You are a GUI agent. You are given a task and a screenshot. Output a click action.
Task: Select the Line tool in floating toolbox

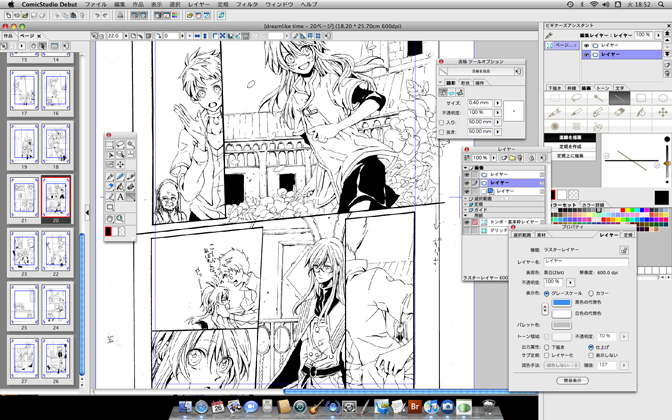click(131, 197)
